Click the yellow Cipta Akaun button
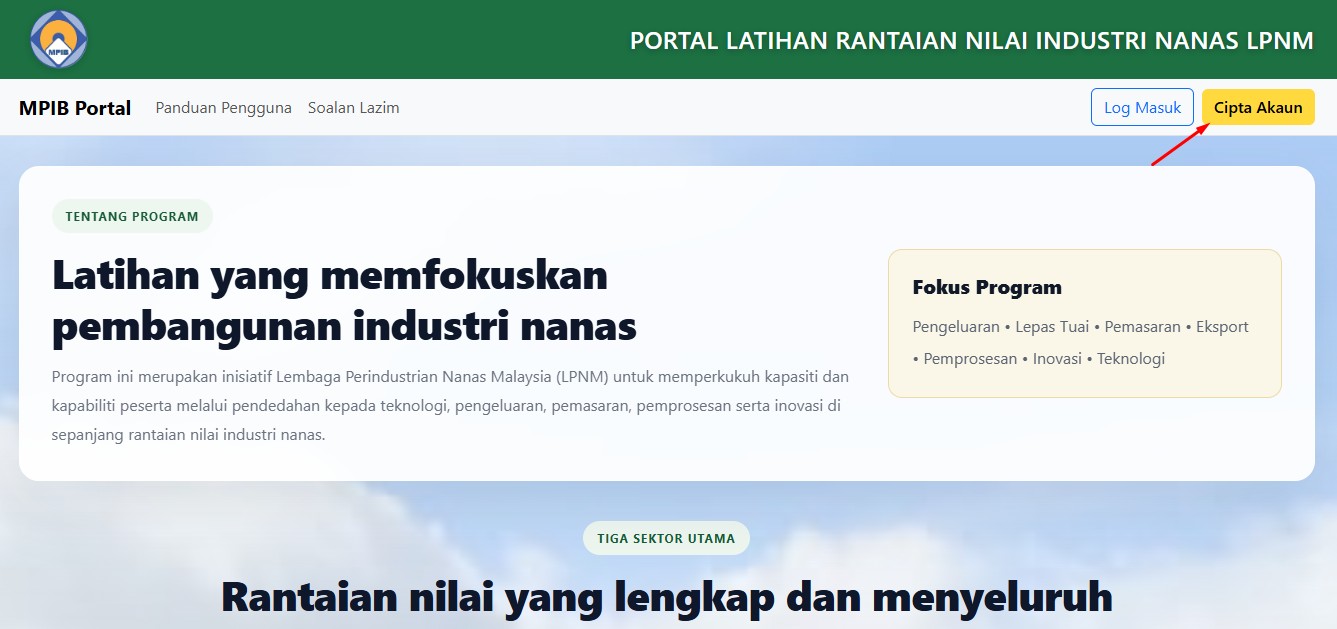1337x629 pixels. pos(1258,108)
